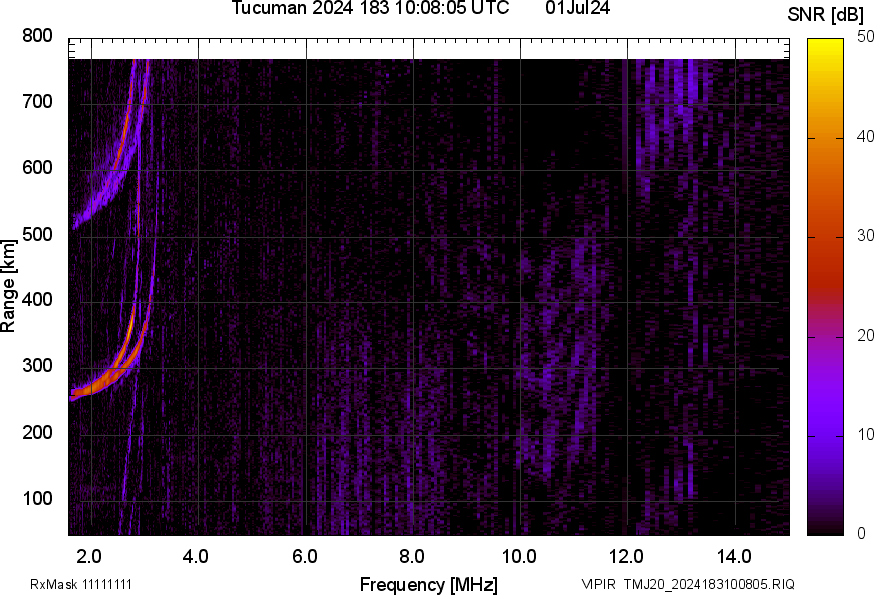Click frequency axis tick '4.0'
The height and width of the screenshot is (595, 874).
(196, 556)
